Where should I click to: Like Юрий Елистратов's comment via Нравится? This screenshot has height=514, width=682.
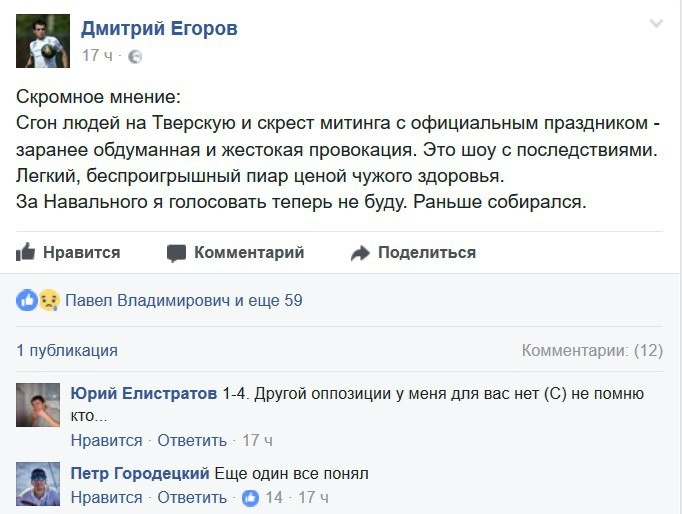(106, 440)
